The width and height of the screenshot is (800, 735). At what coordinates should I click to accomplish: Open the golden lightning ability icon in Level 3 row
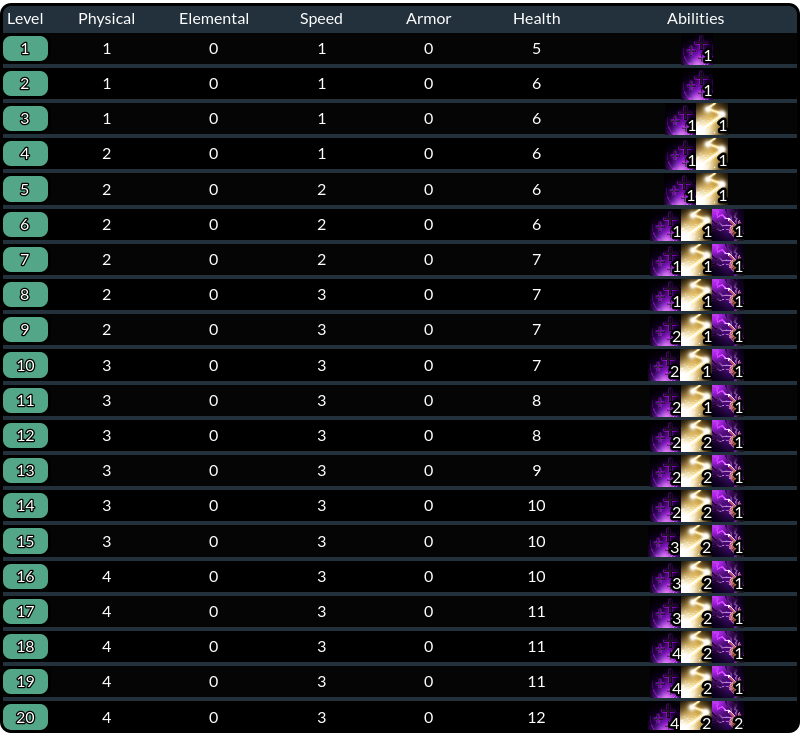(712, 119)
